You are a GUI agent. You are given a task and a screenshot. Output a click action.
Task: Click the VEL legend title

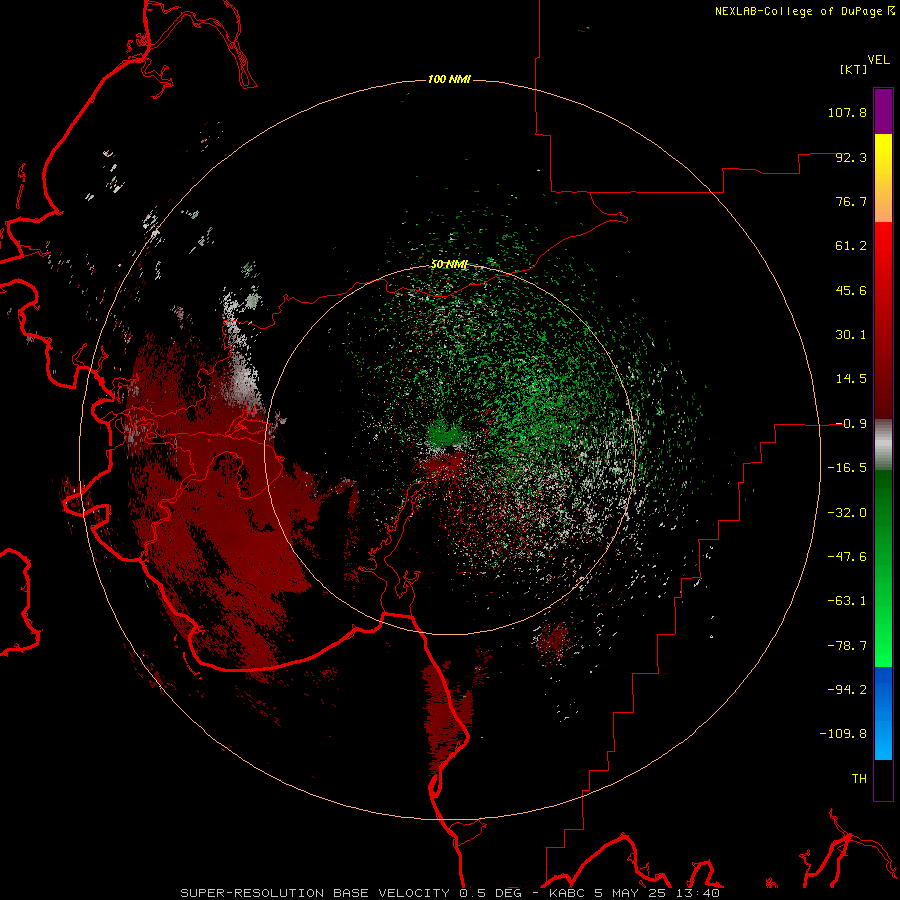pos(878,60)
